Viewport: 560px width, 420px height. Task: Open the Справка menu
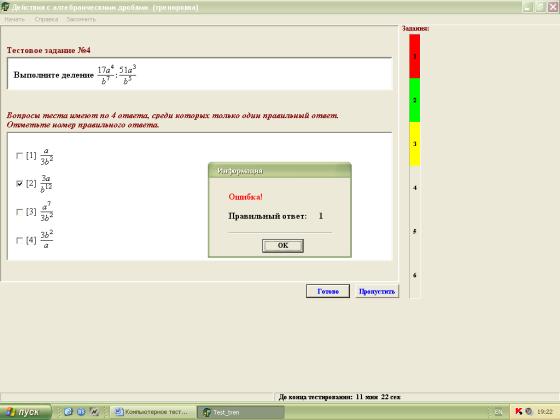tap(46, 19)
